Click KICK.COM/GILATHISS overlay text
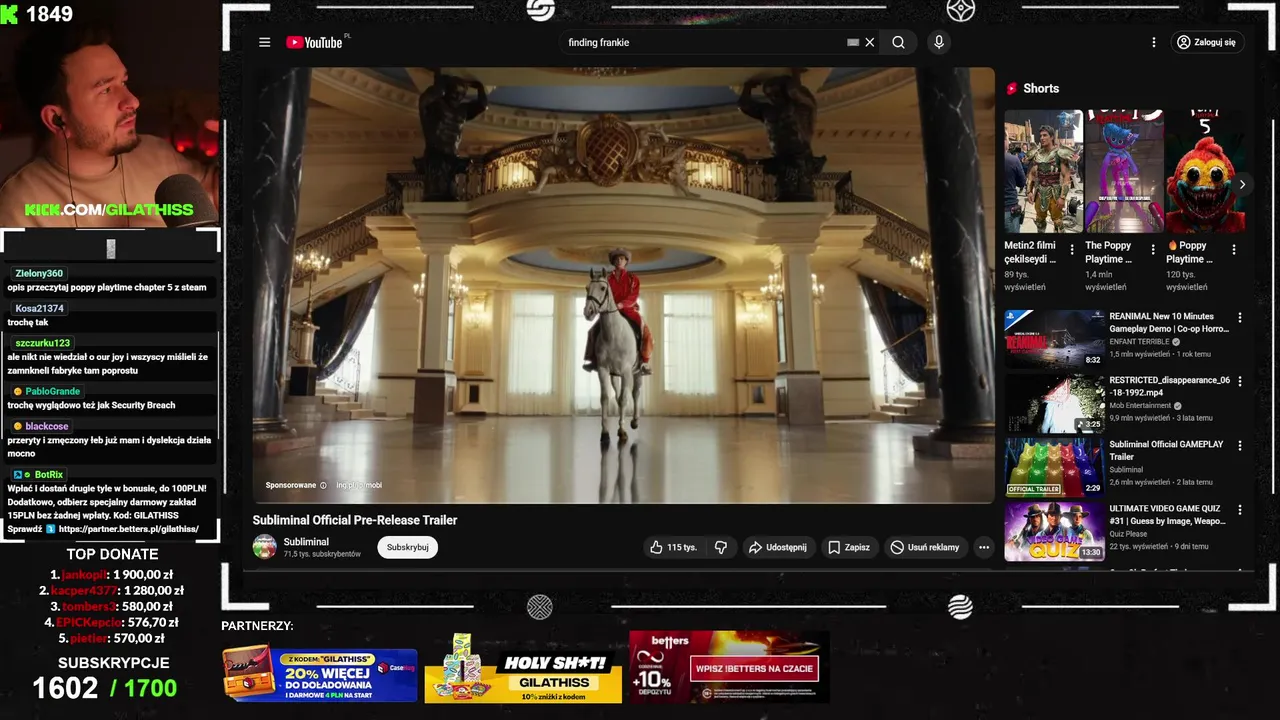 [x=109, y=210]
